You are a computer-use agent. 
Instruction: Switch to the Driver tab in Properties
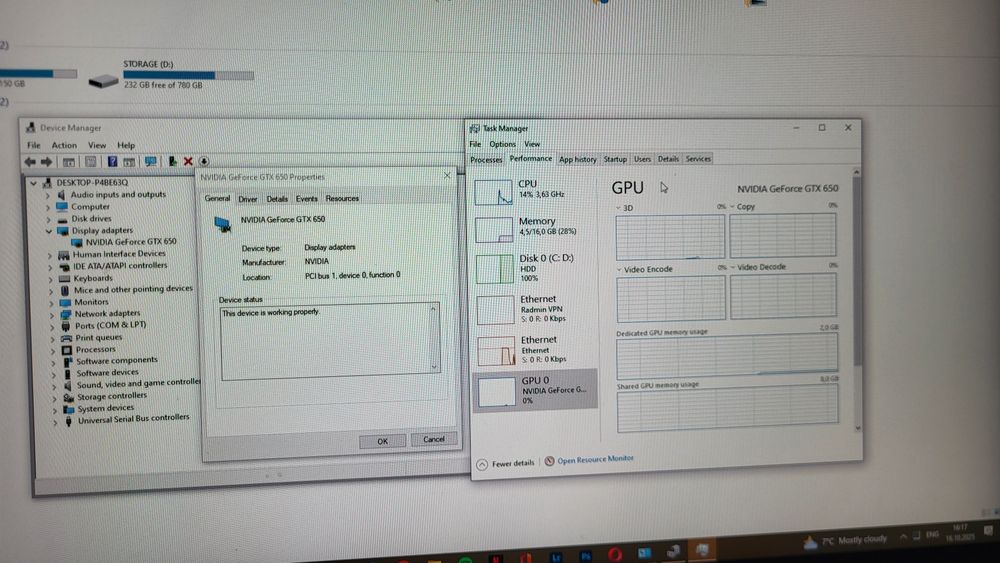(x=247, y=199)
